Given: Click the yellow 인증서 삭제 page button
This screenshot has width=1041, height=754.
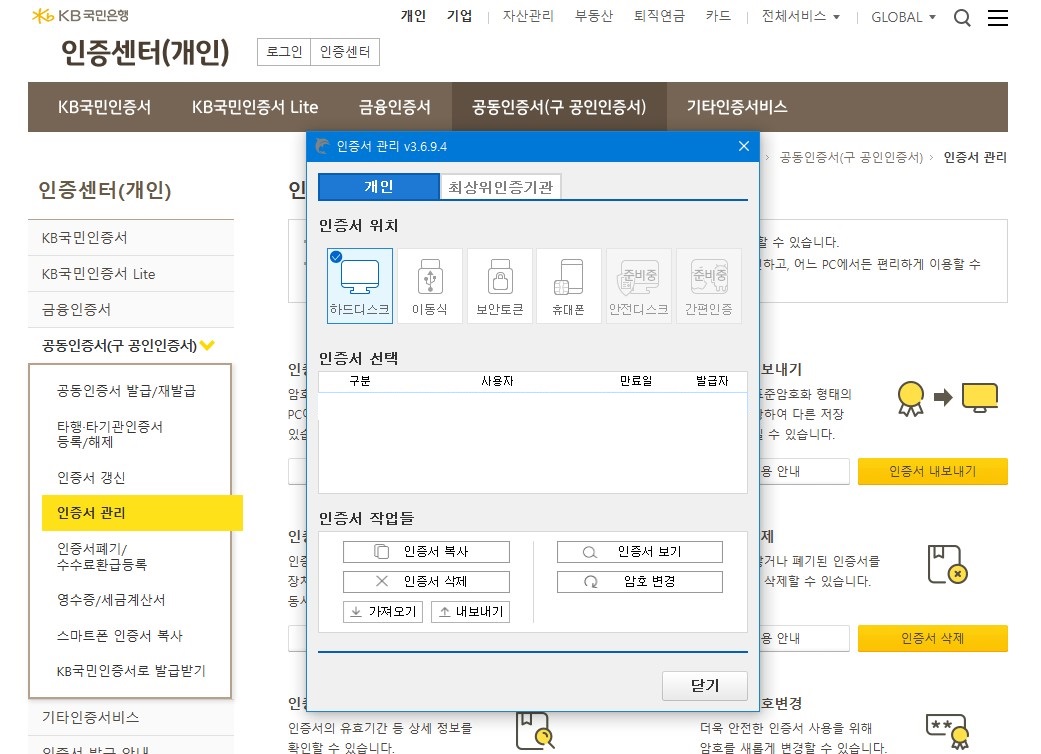Looking at the screenshot, I should click(x=933, y=639).
